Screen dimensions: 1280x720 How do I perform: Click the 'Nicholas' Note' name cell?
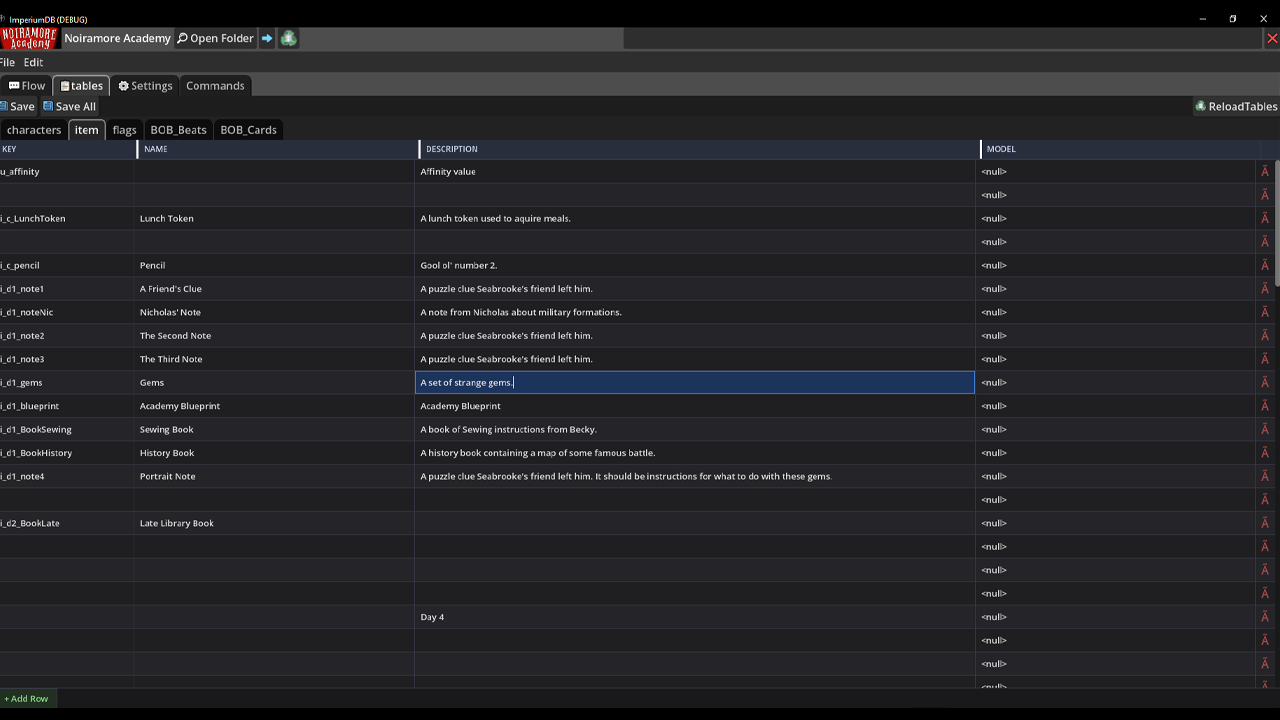[x=275, y=312]
